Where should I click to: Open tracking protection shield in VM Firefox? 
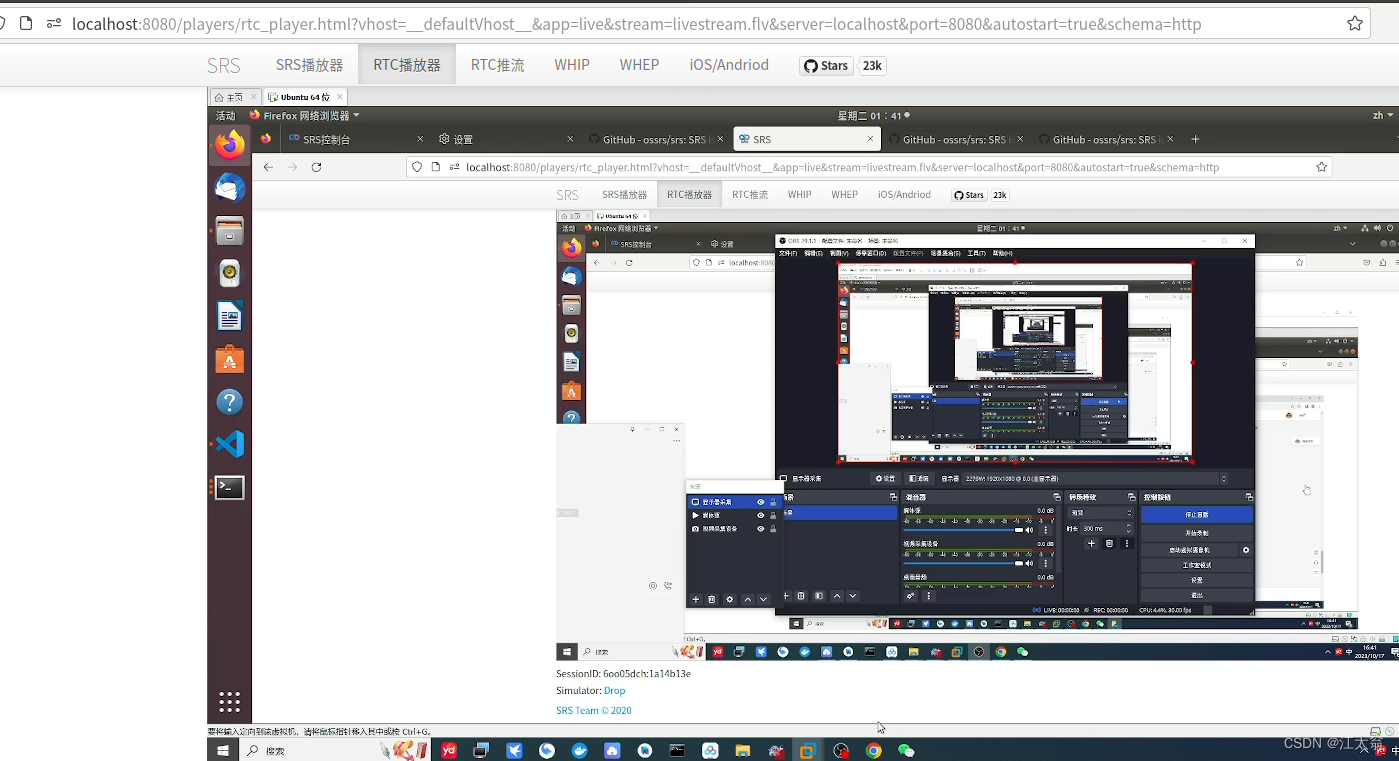click(x=418, y=167)
